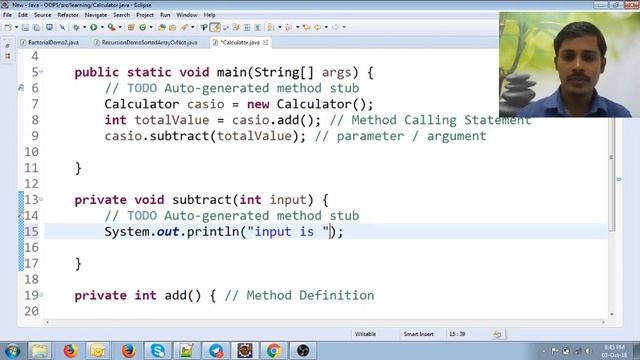The height and width of the screenshot is (360, 640).
Task: Click the New Java Package icon
Action: pyautogui.click(x=131, y=27)
